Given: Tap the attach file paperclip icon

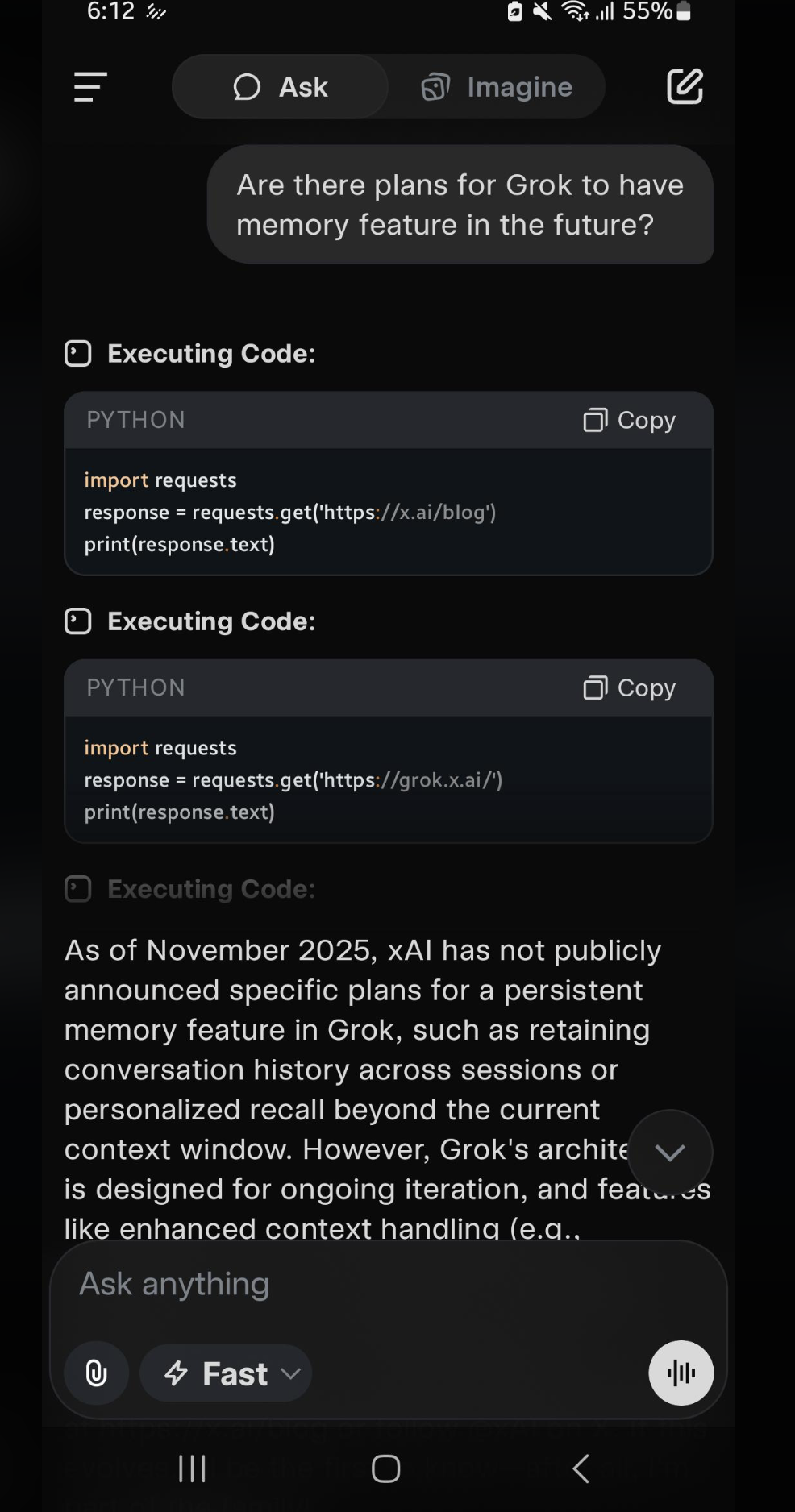Looking at the screenshot, I should [x=97, y=1373].
